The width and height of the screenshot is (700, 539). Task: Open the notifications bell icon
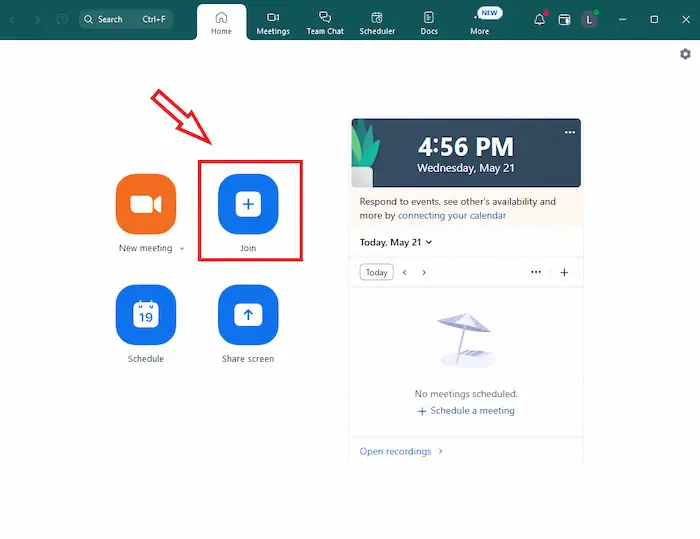(x=540, y=19)
